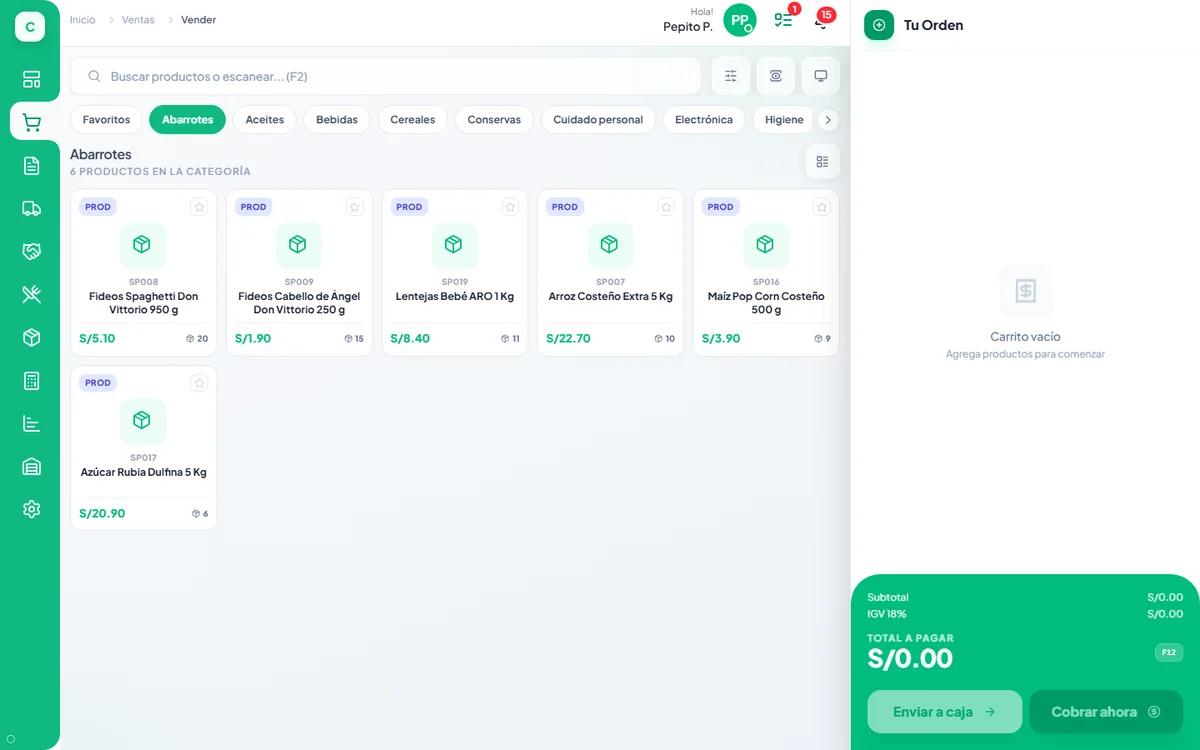Expand more categories with right chevron
Screen dimensions: 1200x750
tap(828, 120)
